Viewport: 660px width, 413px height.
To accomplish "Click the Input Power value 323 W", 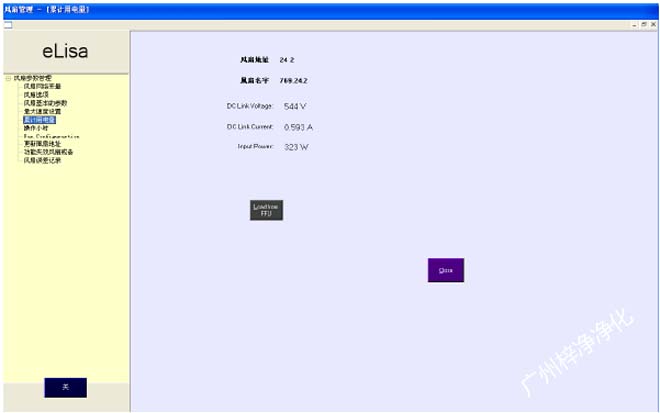I will [296, 147].
